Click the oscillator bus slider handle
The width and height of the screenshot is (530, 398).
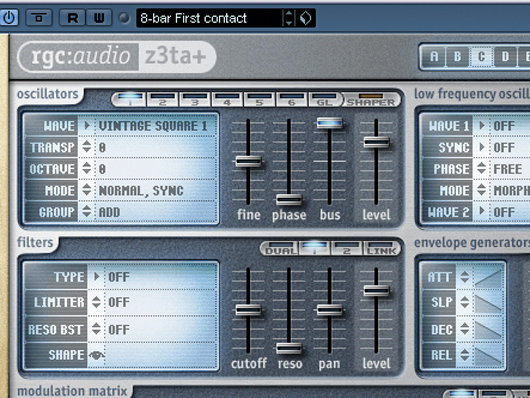(330, 123)
